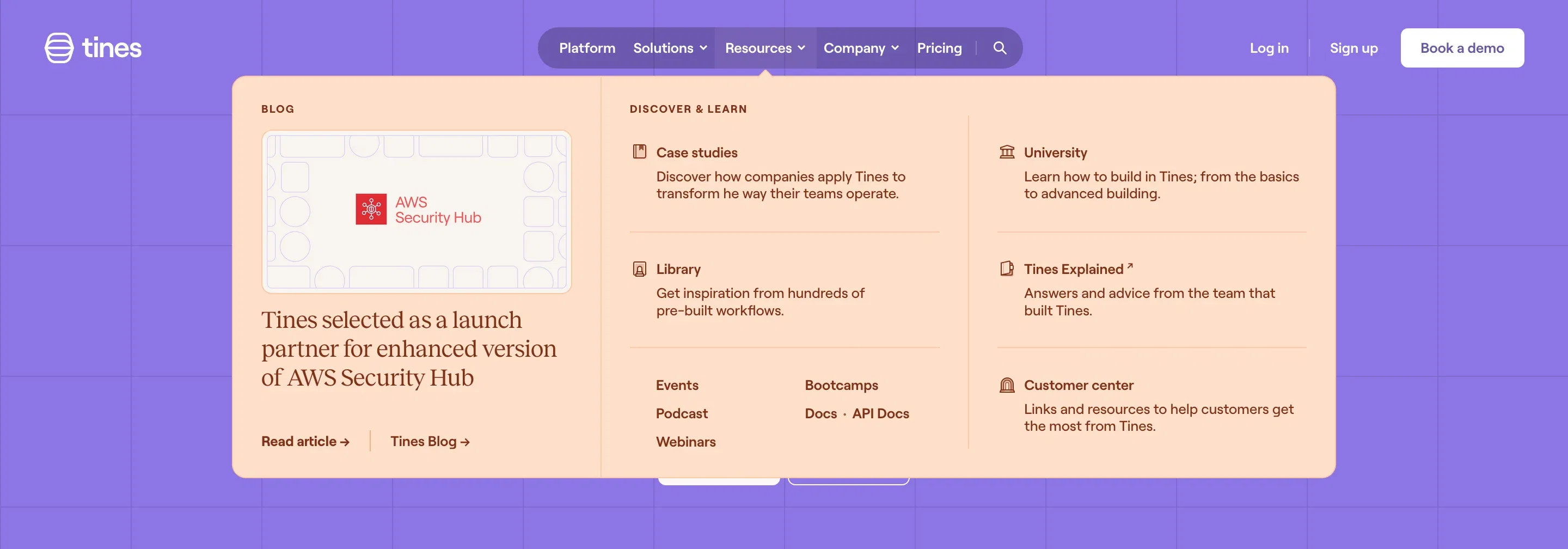Click the external link arrow on Tines Explained
Viewport: 1568px width, 549px height.
pos(1130,266)
